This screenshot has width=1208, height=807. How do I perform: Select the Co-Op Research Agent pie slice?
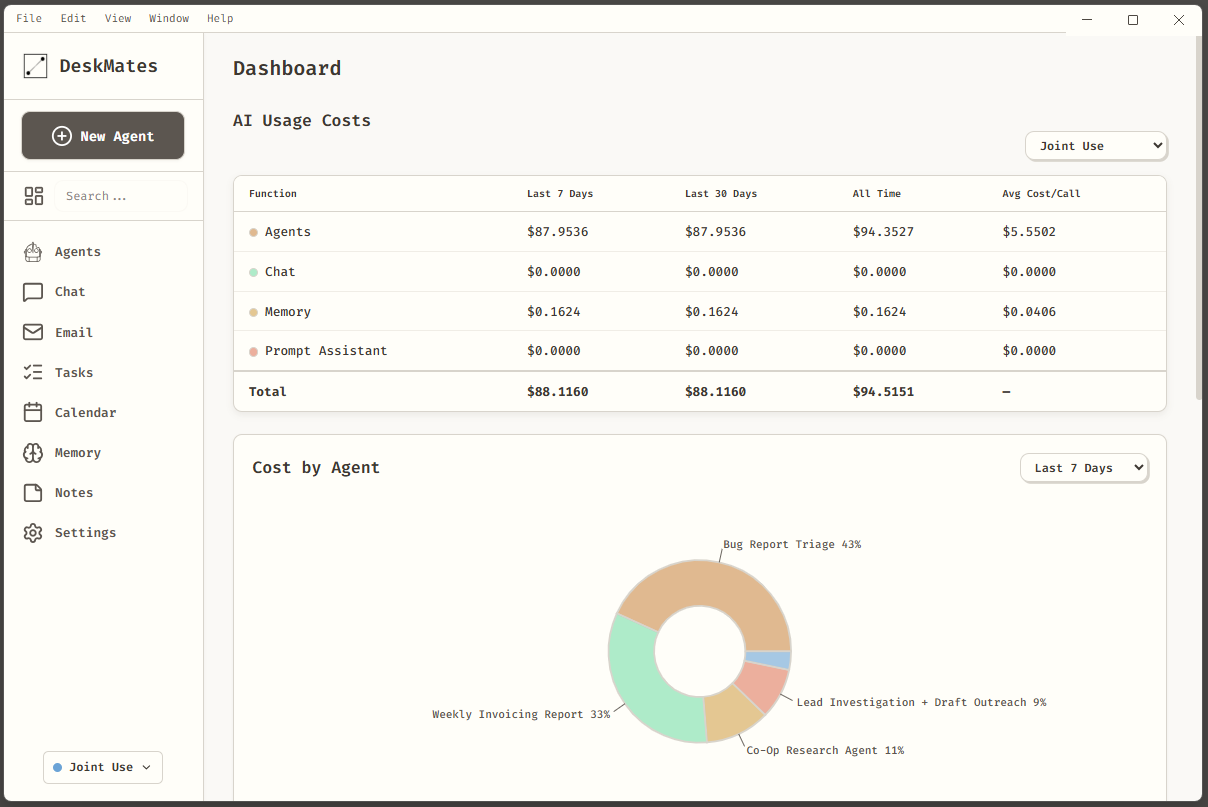pos(732,714)
